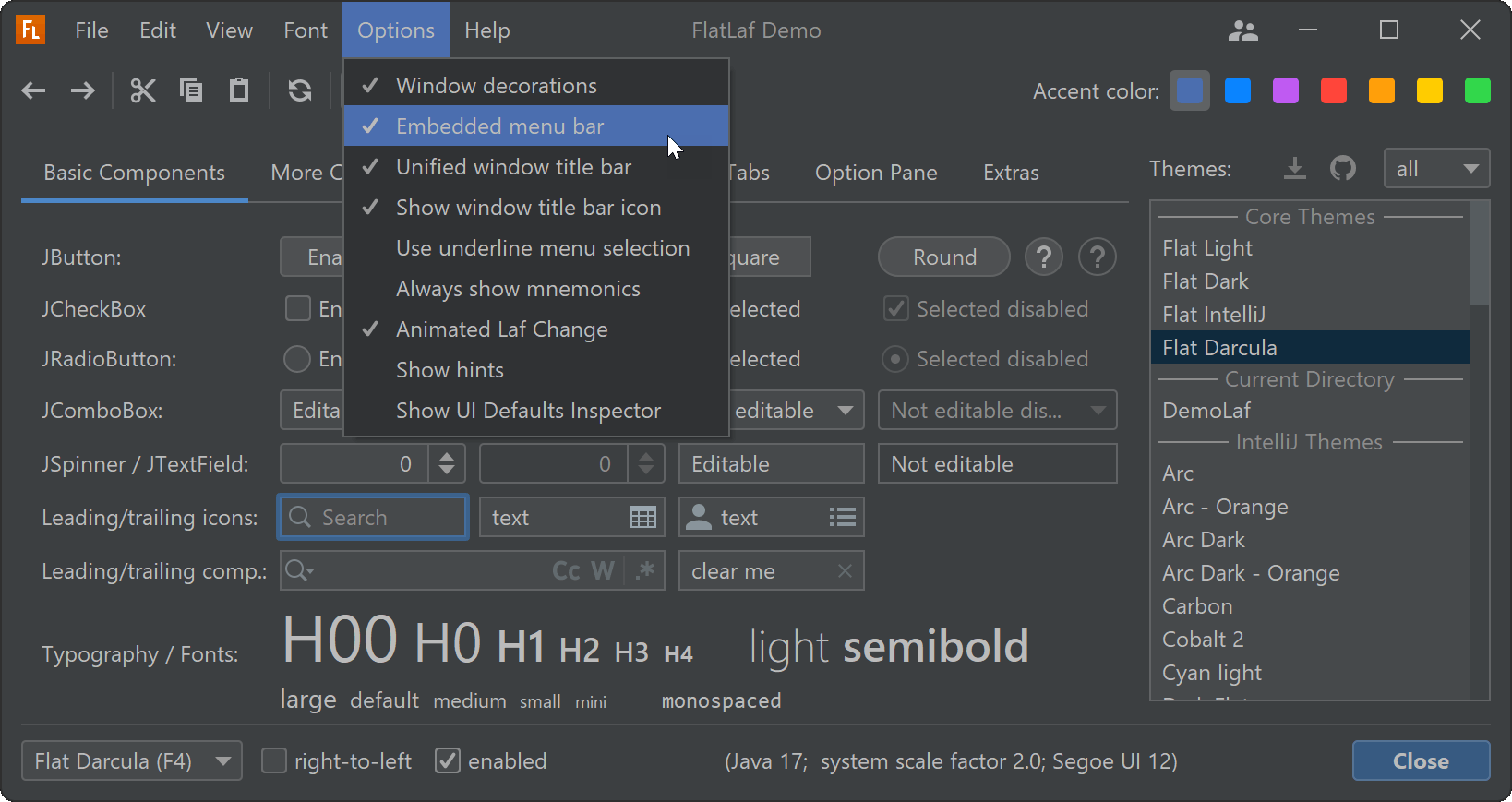
Task: Select Show UI Defaults Inspector menu item
Action: (x=528, y=411)
